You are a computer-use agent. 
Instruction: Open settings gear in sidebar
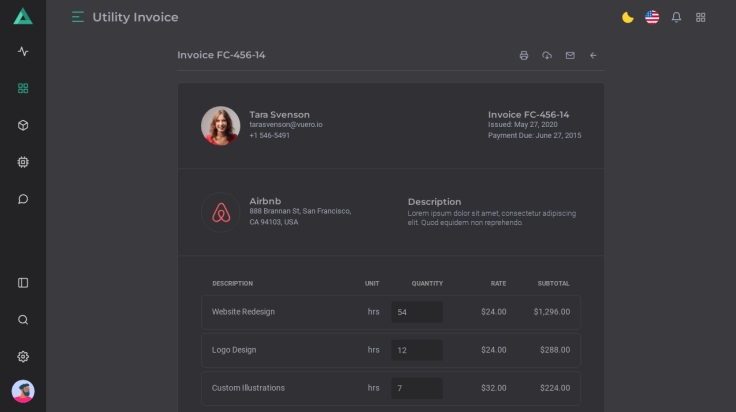point(23,357)
